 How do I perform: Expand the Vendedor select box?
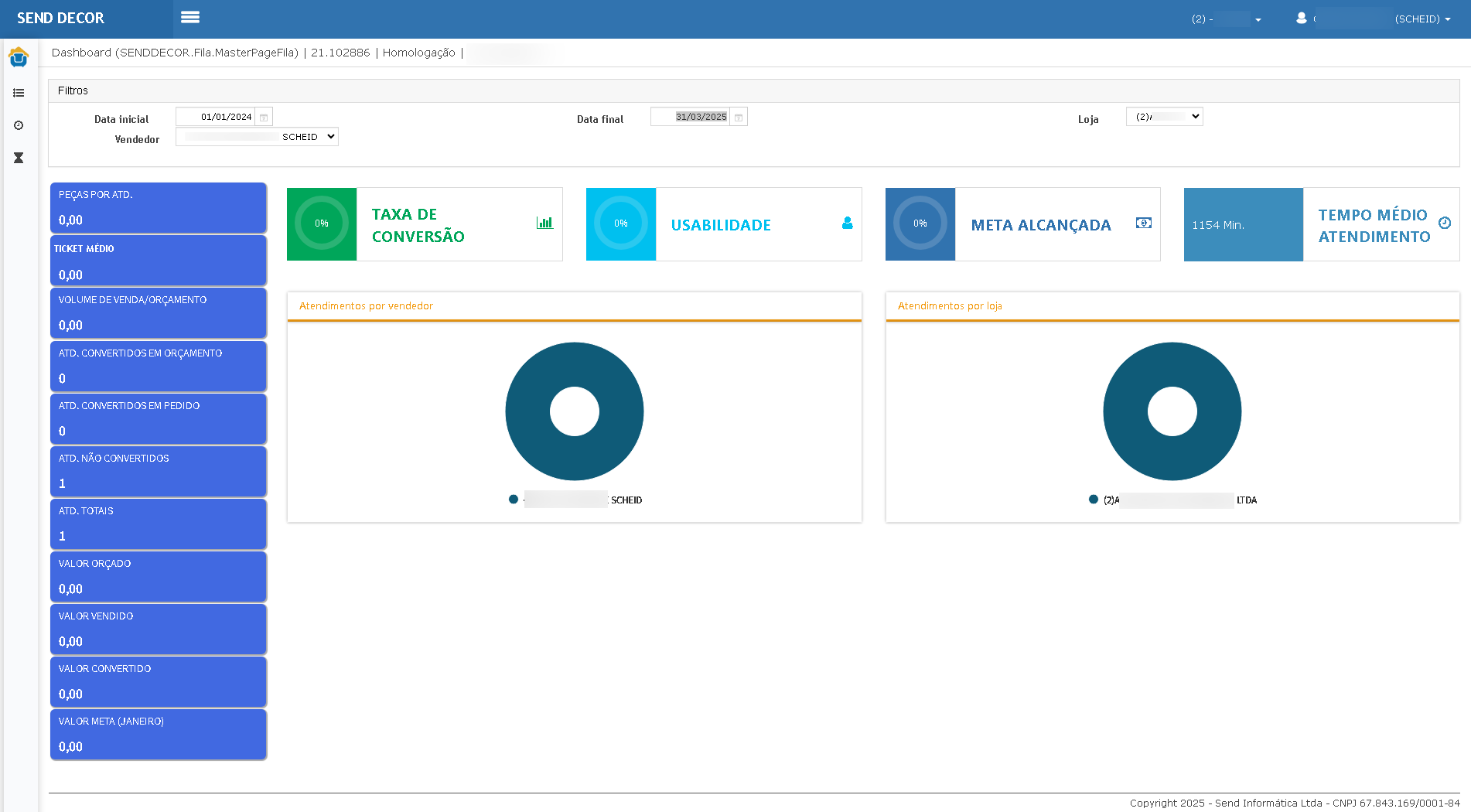click(257, 137)
